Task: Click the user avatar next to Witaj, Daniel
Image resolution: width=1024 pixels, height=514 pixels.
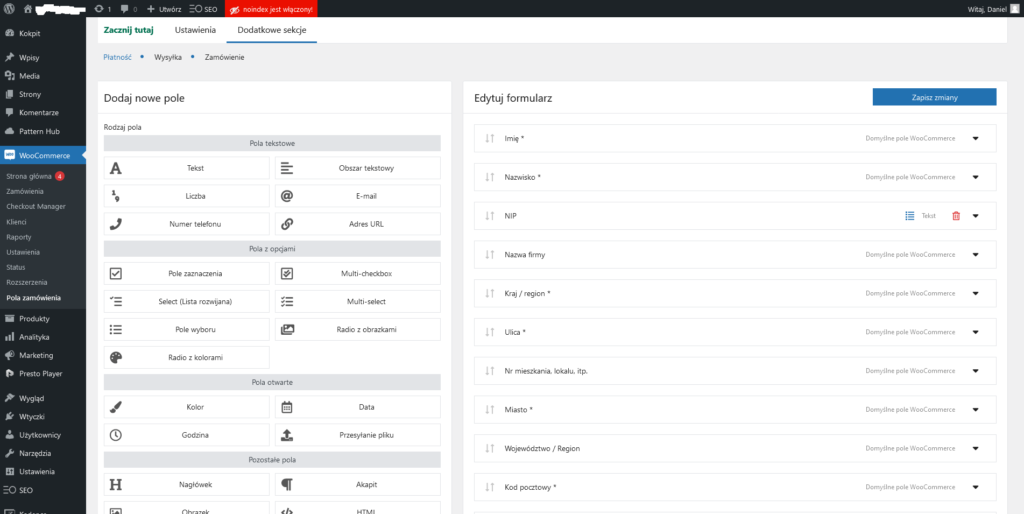Action: (1013, 9)
